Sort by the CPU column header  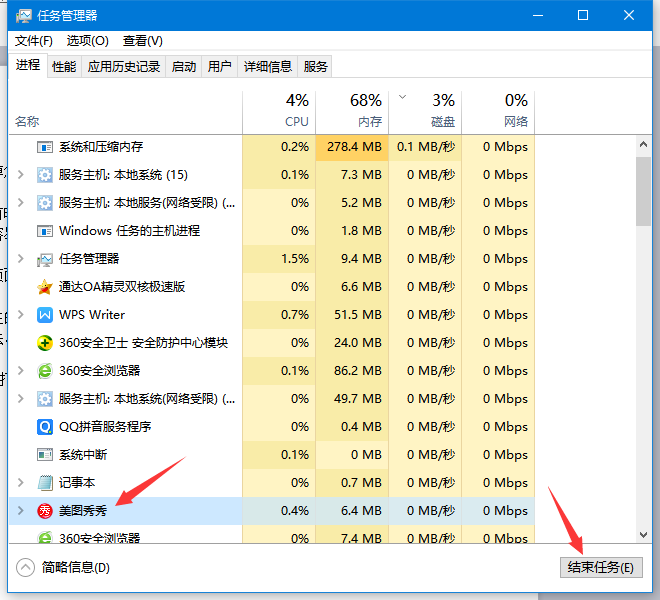point(279,112)
